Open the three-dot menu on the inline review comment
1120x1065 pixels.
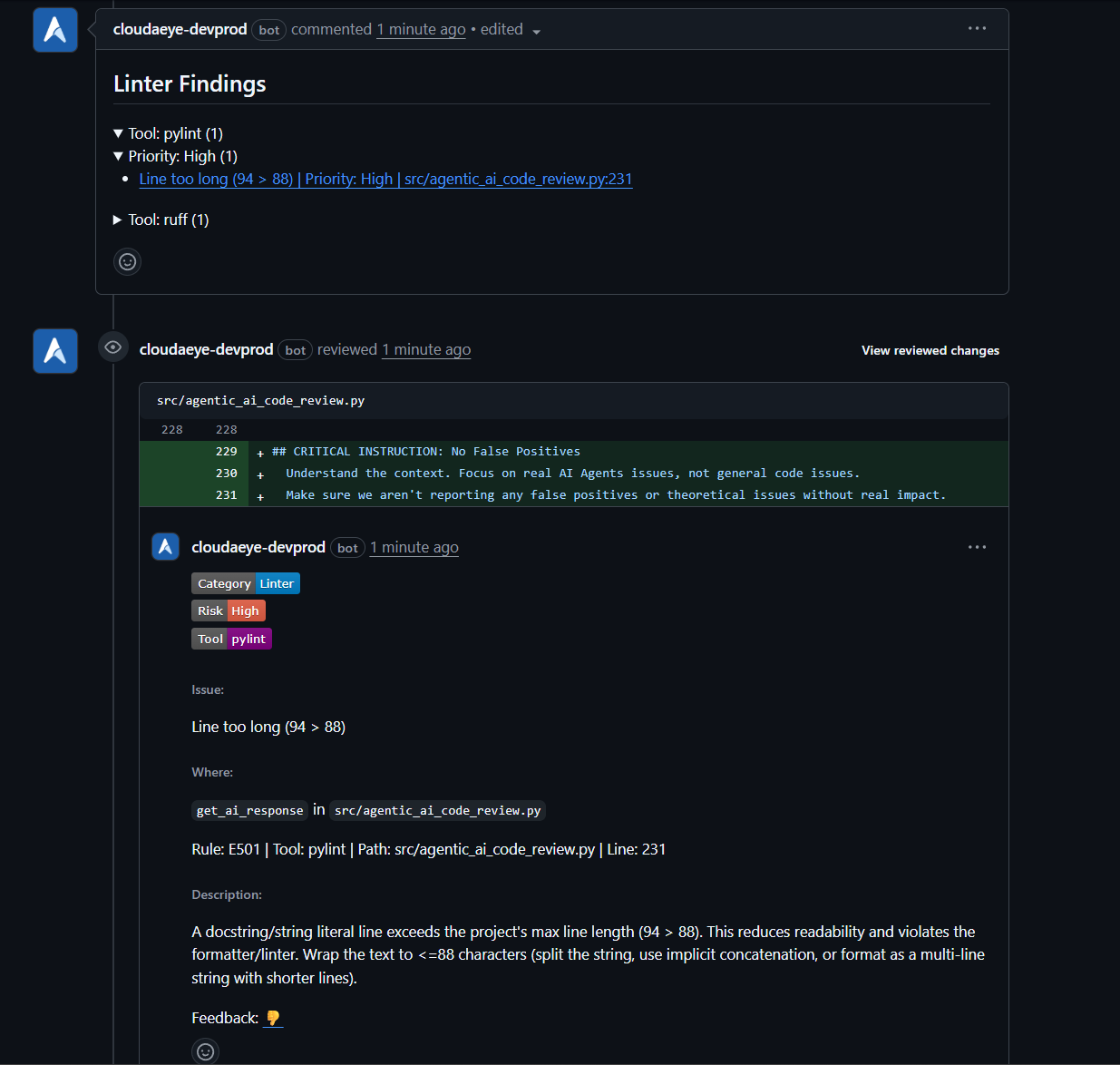tap(977, 547)
